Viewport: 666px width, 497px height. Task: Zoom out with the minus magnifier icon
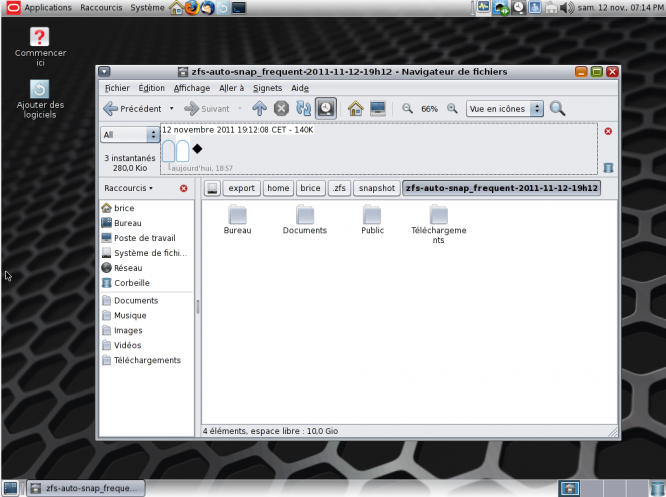[408, 108]
